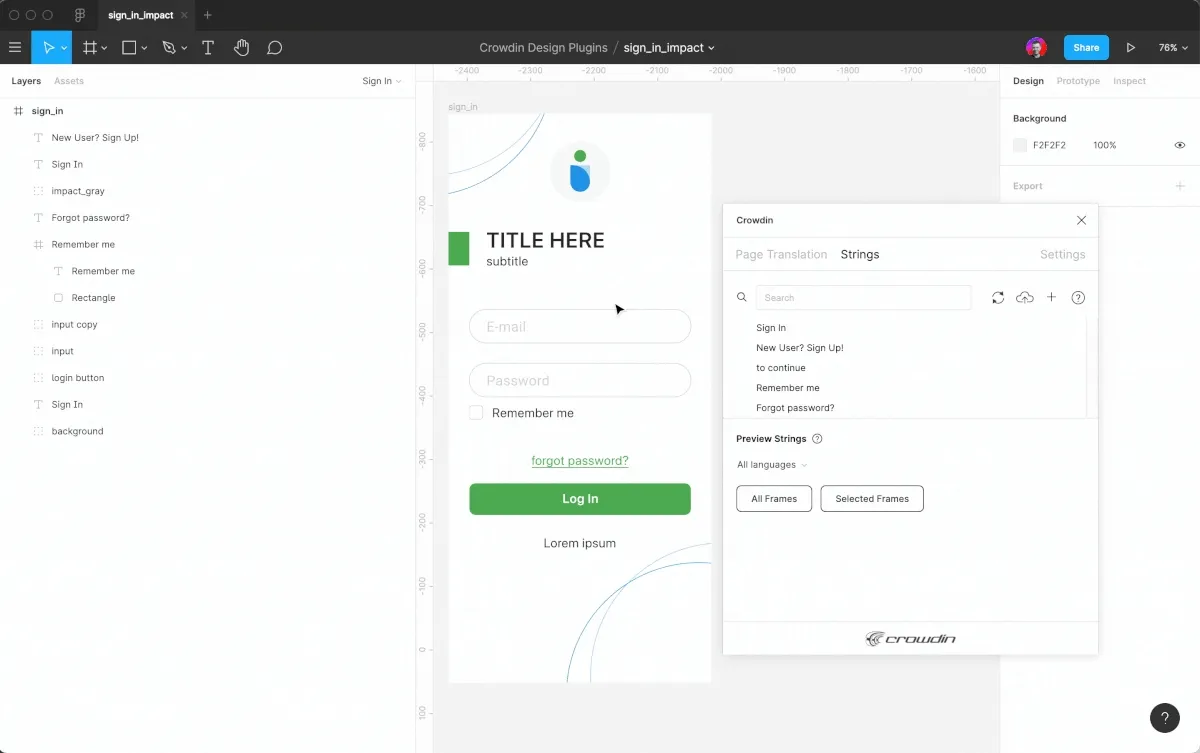Screen dimensions: 1200x753
Task: Open the Crowdin plugin help icon
Action: pyautogui.click(x=1077, y=297)
